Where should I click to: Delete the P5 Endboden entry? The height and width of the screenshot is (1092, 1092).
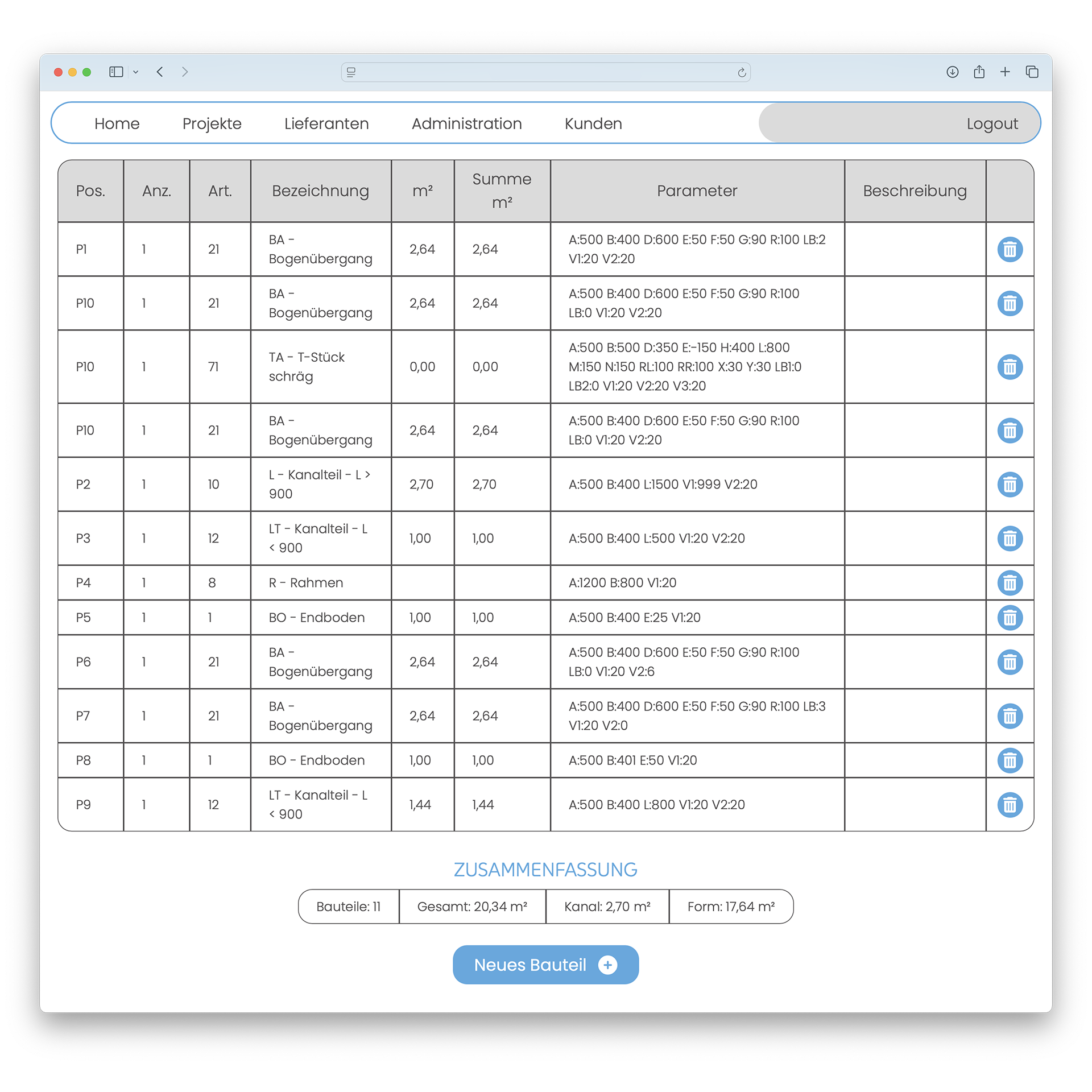coord(1010,618)
